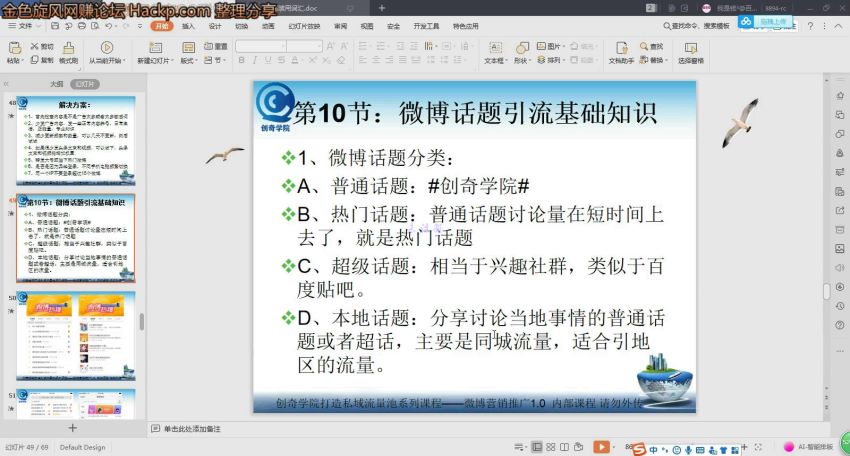Click the Increase Font Size icon

(x=330, y=46)
